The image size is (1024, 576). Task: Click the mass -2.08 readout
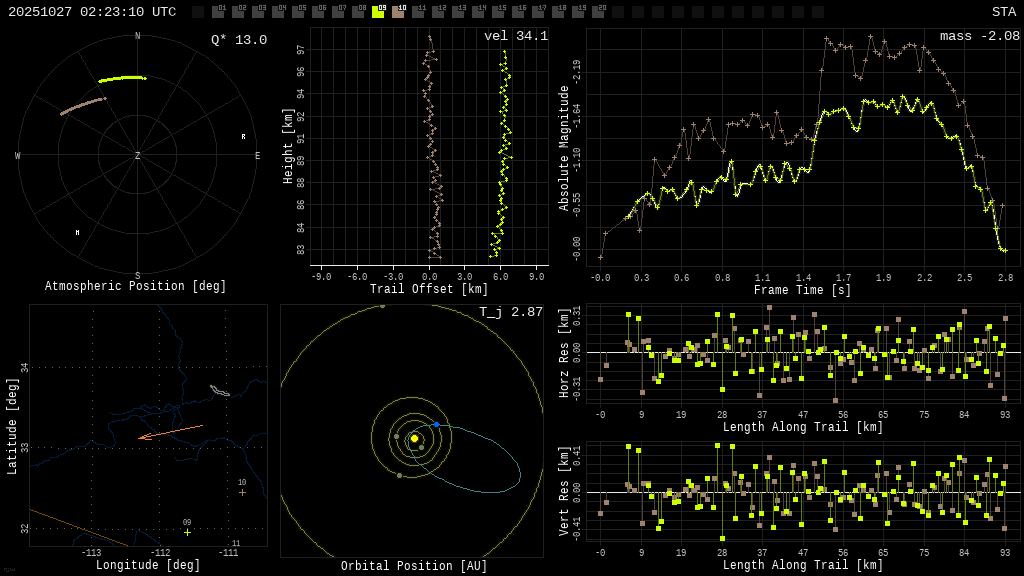(x=979, y=37)
